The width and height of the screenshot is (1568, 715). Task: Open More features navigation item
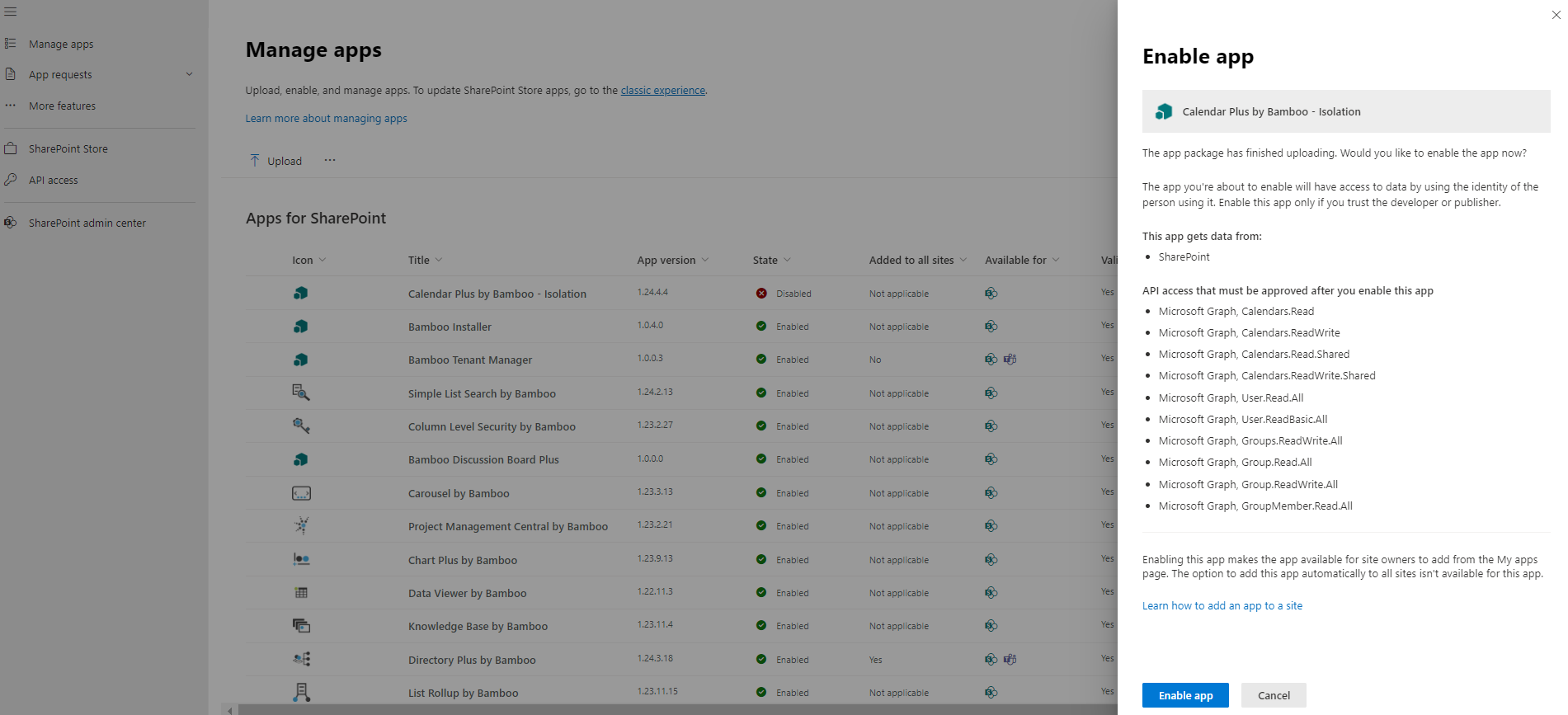point(62,106)
